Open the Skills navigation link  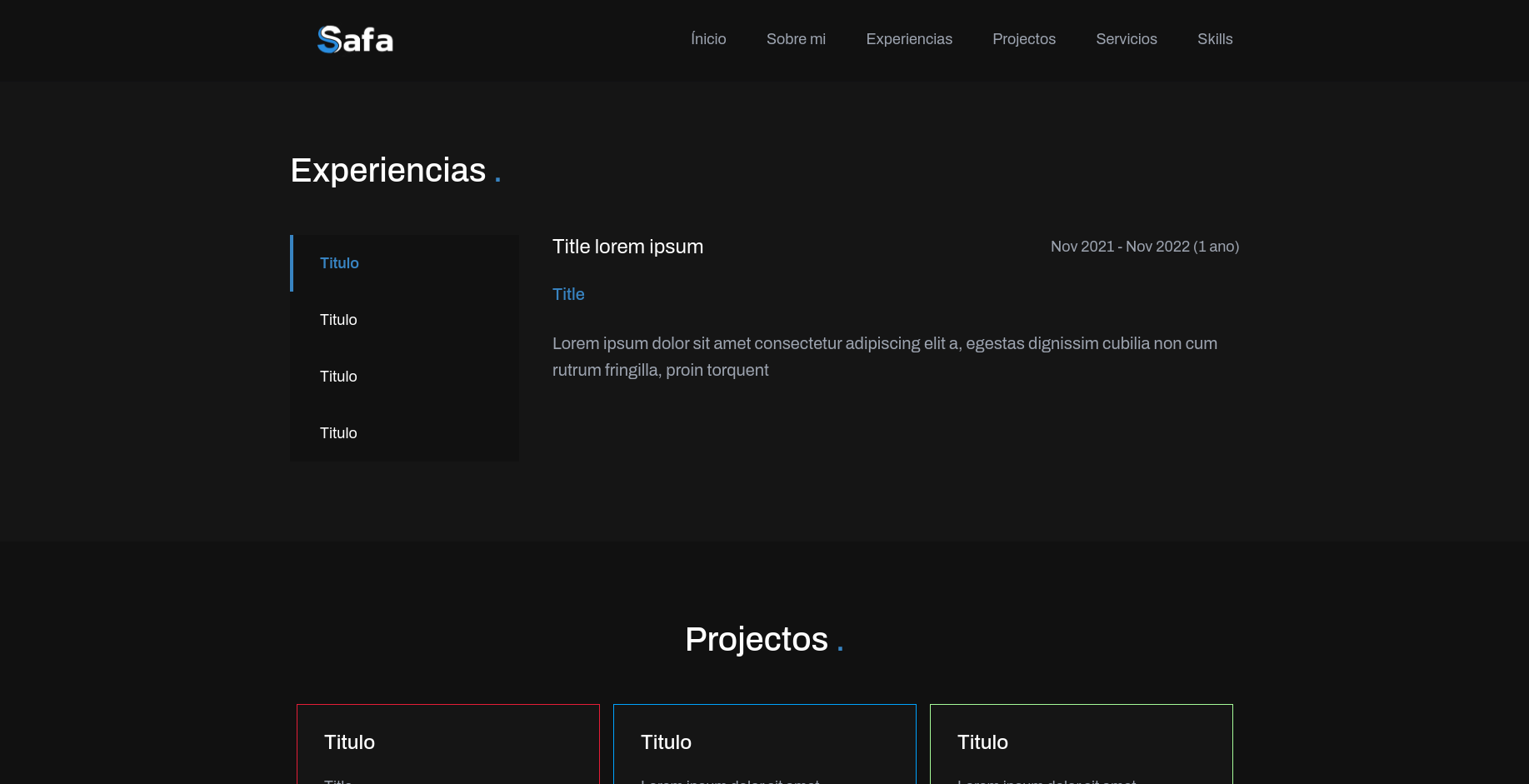pyautogui.click(x=1214, y=39)
